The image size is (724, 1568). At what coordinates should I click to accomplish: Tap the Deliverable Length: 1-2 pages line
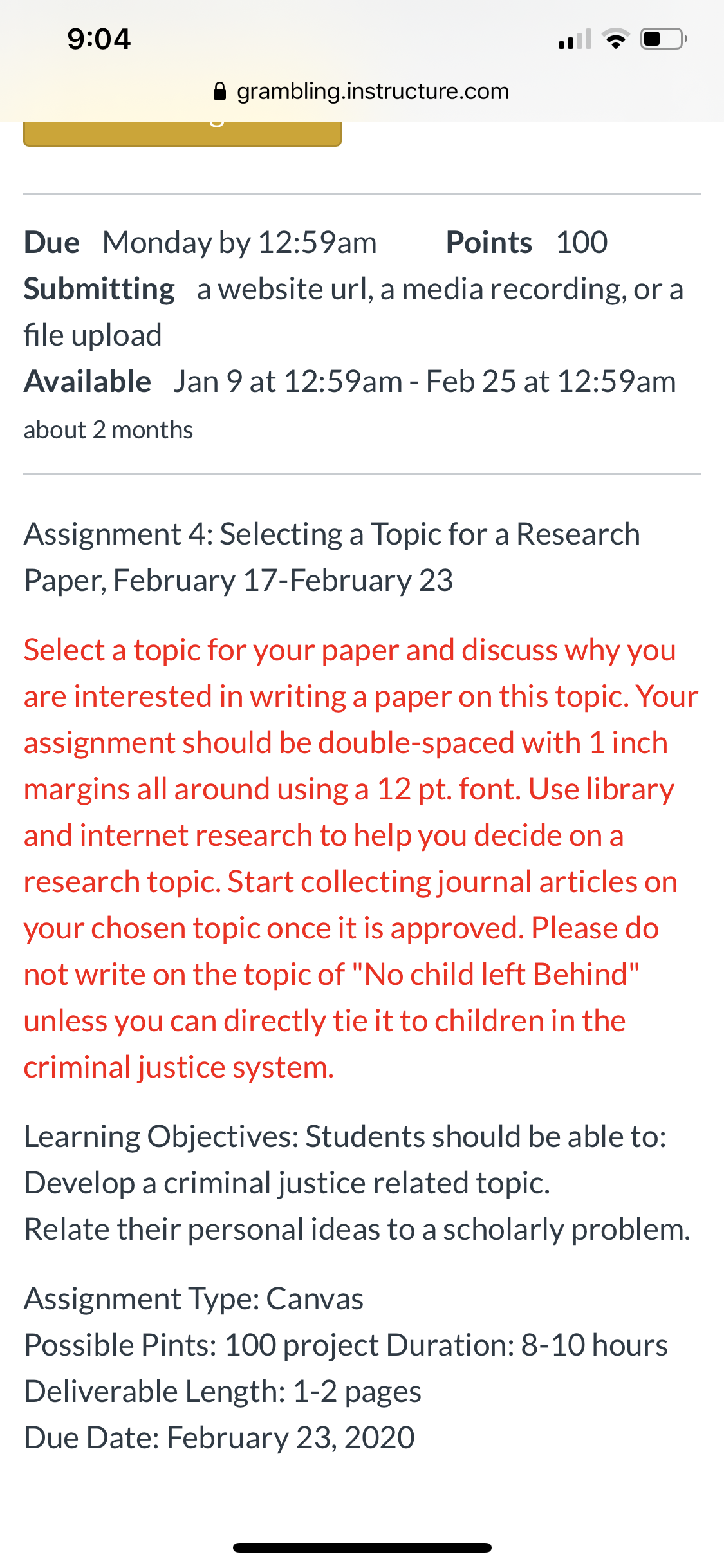[223, 1392]
